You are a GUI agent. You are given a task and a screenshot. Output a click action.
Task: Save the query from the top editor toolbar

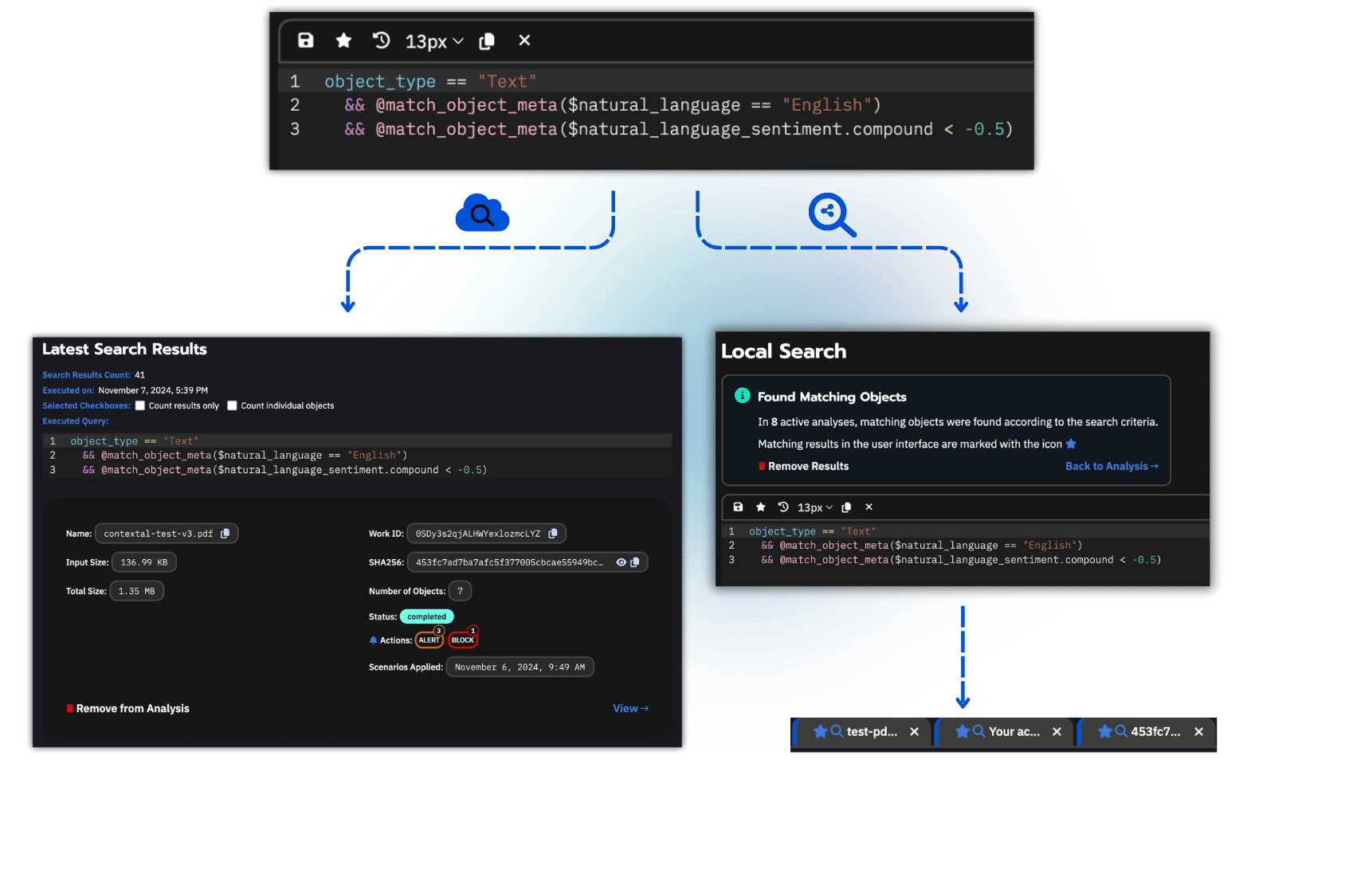coord(306,41)
